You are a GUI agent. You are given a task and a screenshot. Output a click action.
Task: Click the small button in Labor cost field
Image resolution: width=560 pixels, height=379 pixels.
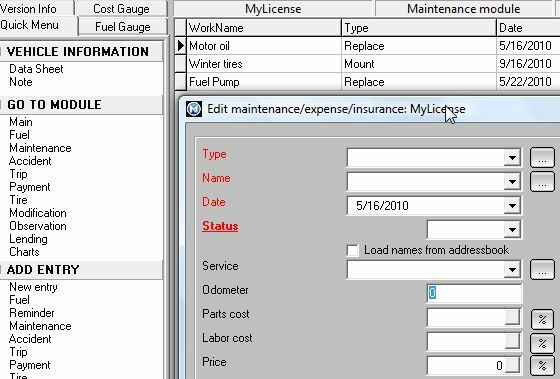(x=512, y=341)
